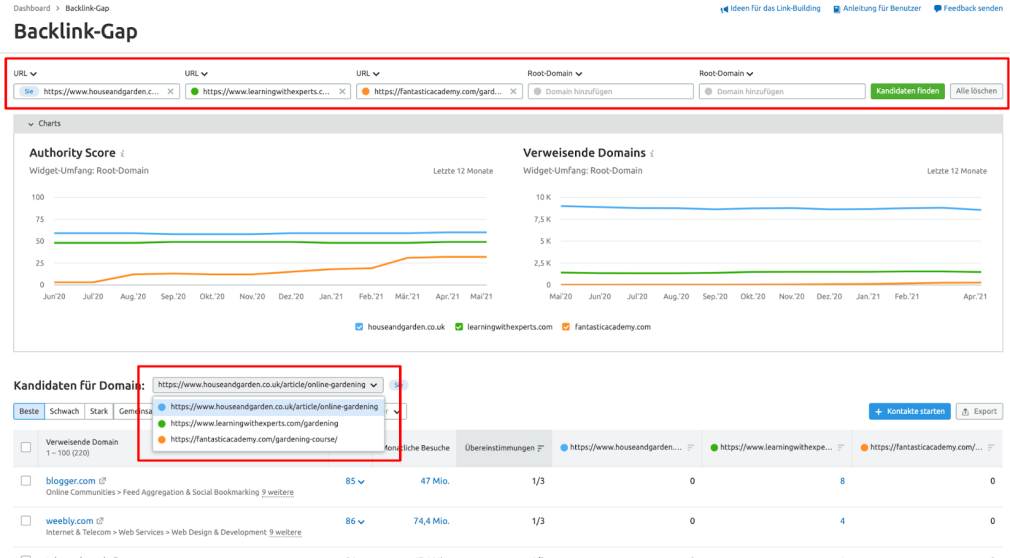Focus the first Domain hinzufügen input
This screenshot has width=1010, height=558.
(x=611, y=91)
